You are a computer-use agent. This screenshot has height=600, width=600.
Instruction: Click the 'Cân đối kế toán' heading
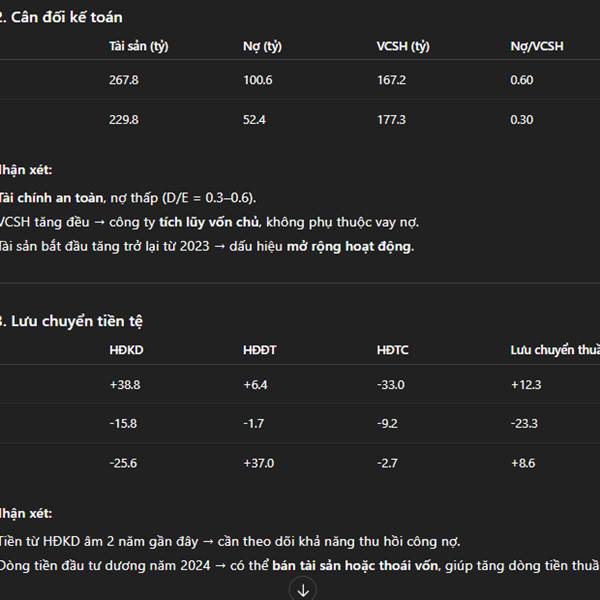tap(67, 18)
